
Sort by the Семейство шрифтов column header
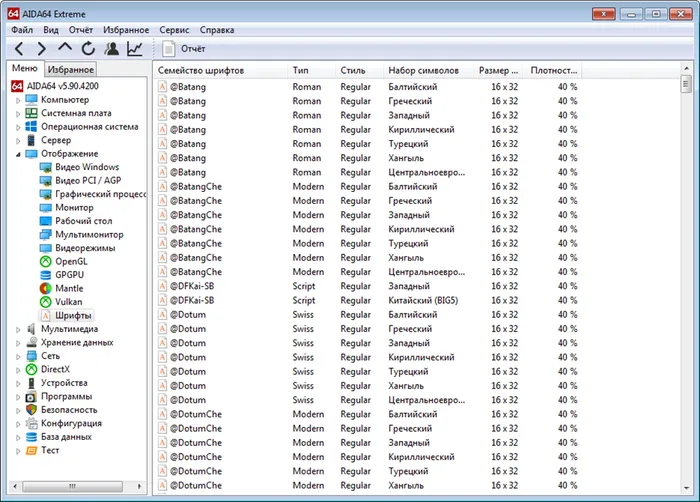221,71
